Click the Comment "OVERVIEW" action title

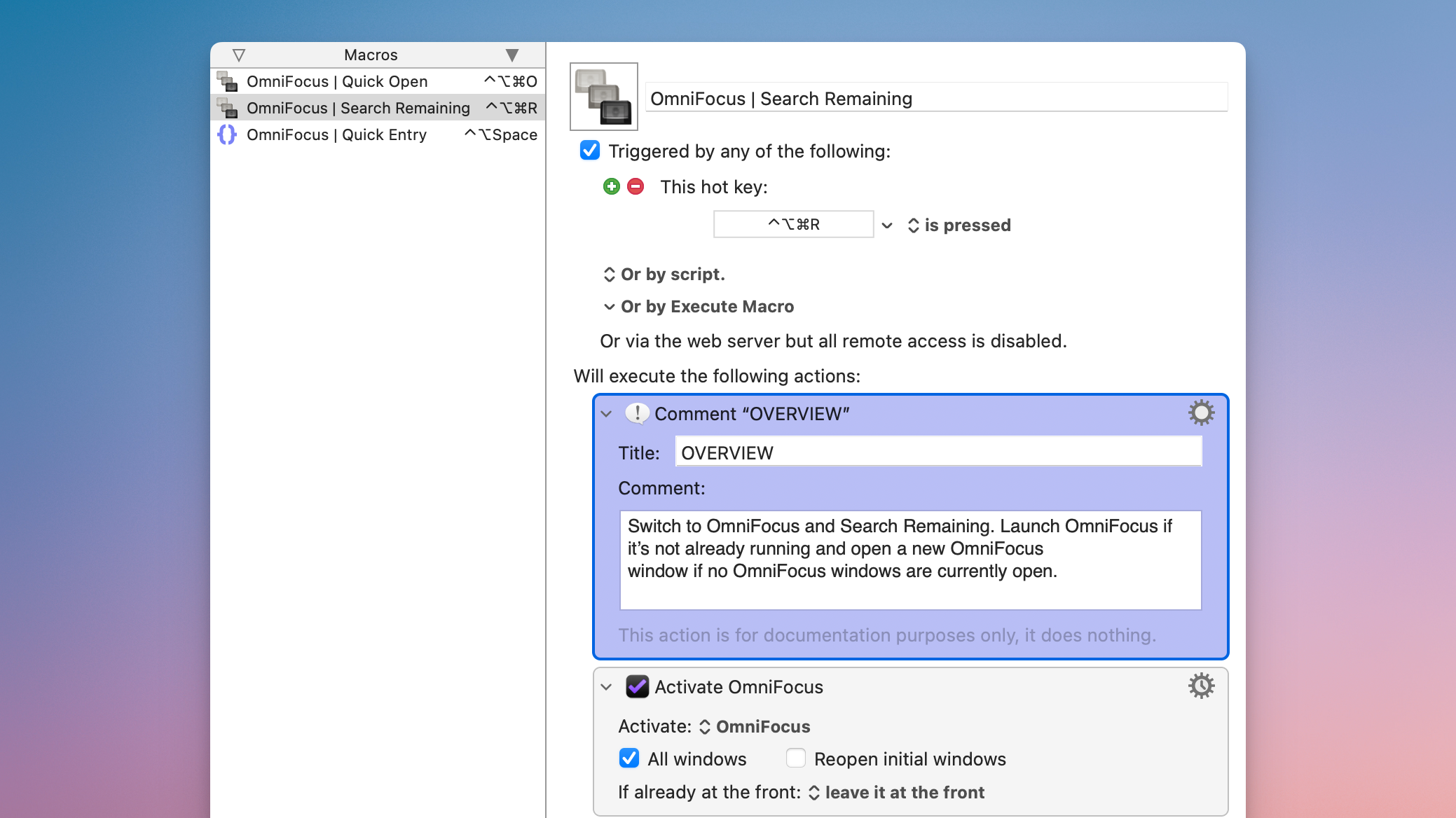point(752,414)
